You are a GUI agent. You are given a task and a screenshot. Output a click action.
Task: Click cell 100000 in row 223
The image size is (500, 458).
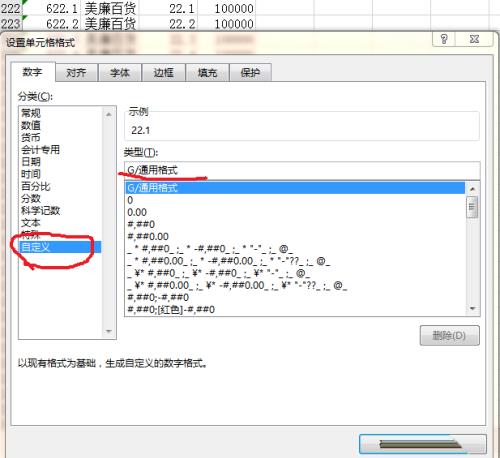pyautogui.click(x=227, y=24)
